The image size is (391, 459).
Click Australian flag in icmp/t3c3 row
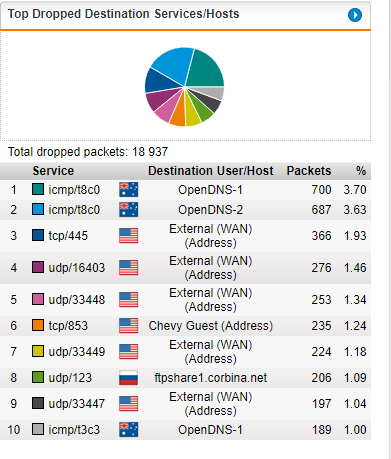(129, 429)
